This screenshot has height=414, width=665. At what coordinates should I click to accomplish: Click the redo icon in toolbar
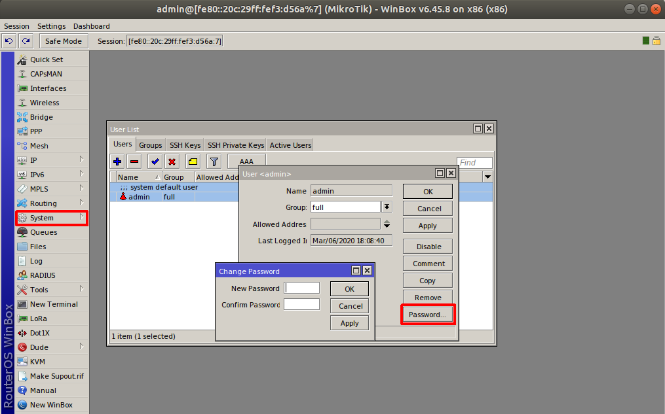(x=26, y=41)
